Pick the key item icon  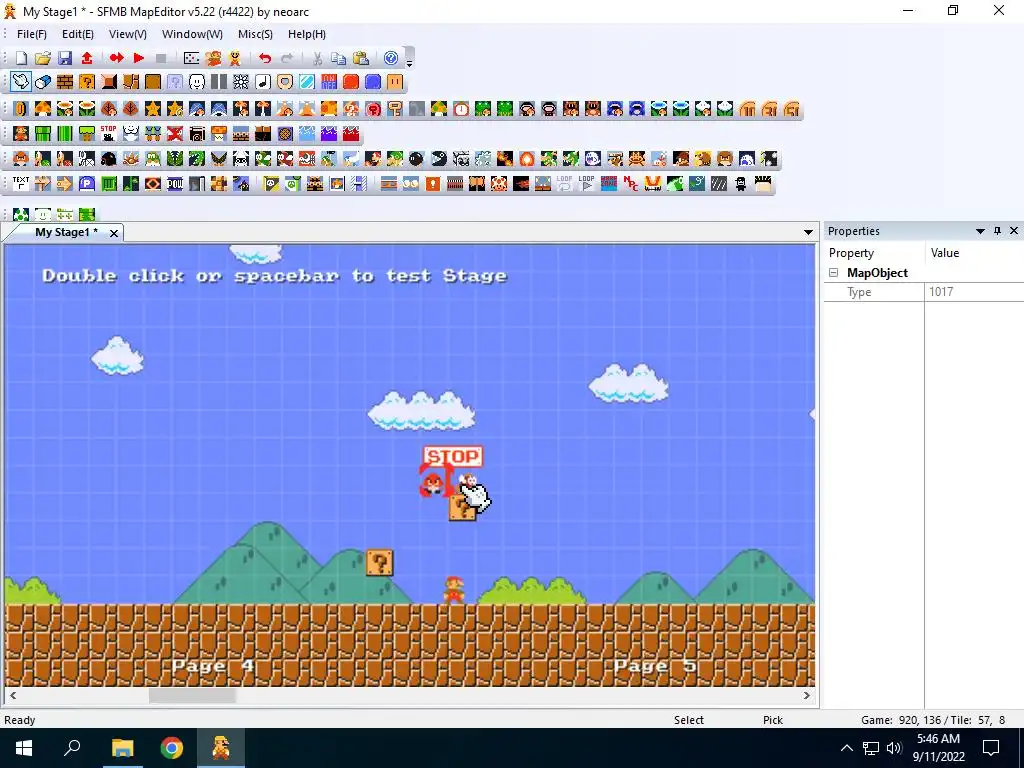point(395,109)
